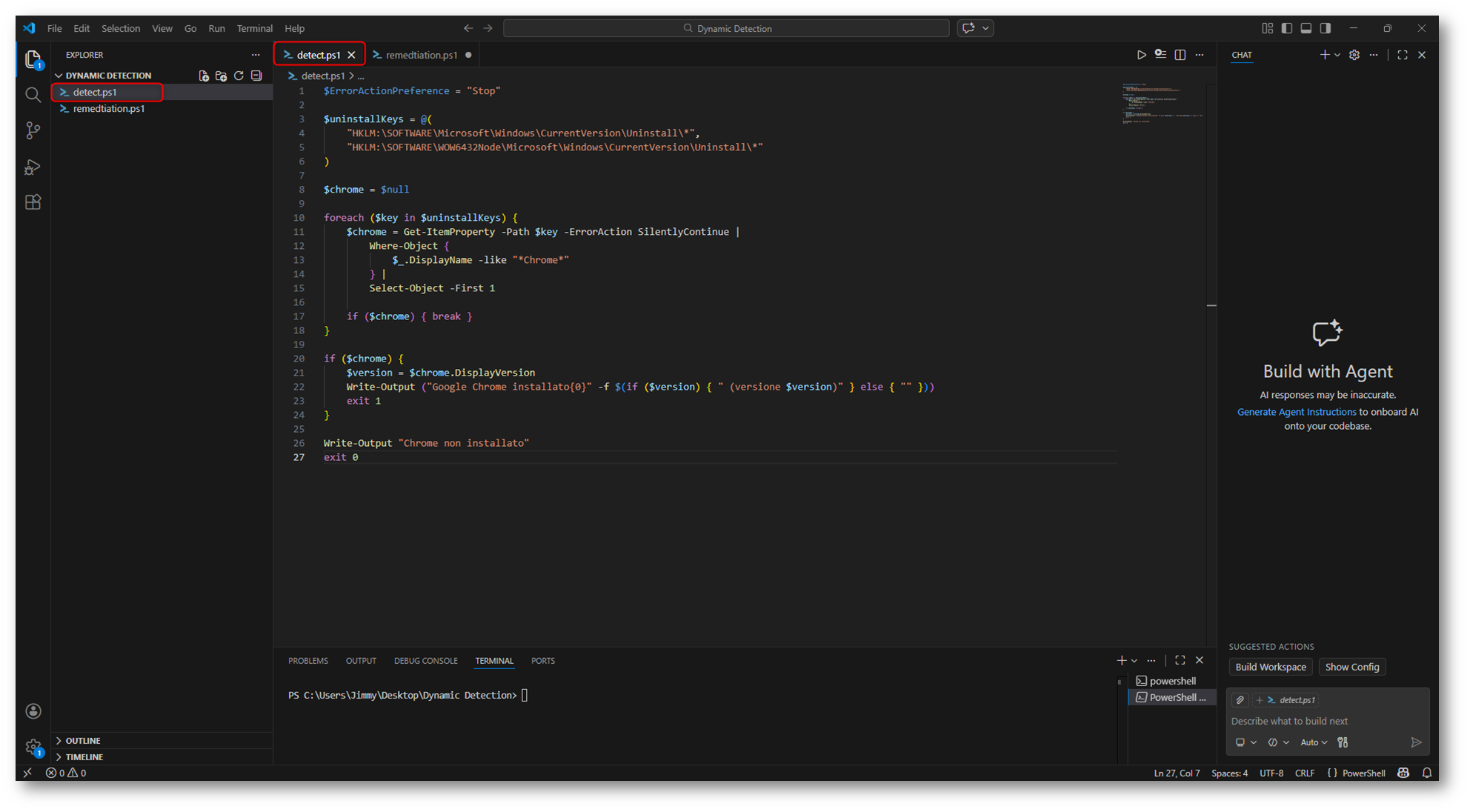This screenshot has height=812, width=1470.
Task: Refresh the Explorer file tree
Action: (239, 76)
